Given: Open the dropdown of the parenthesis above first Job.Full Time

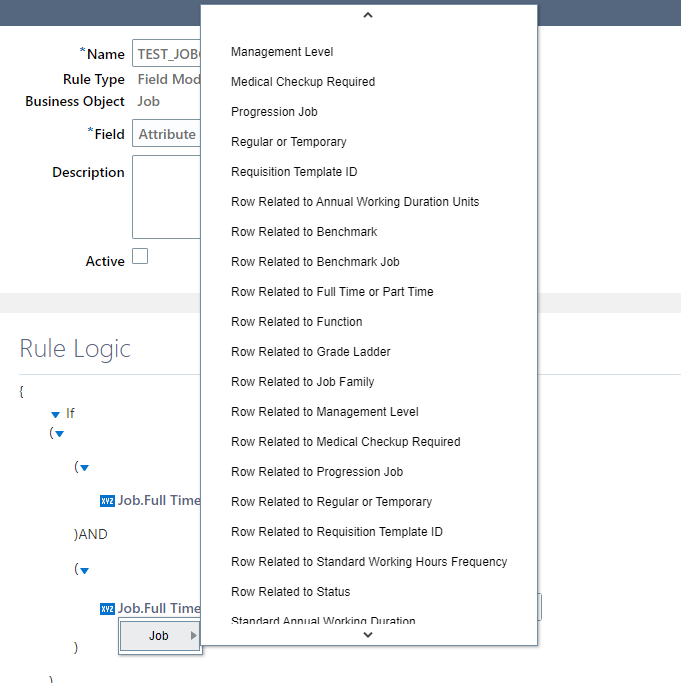Looking at the screenshot, I should click(85, 468).
